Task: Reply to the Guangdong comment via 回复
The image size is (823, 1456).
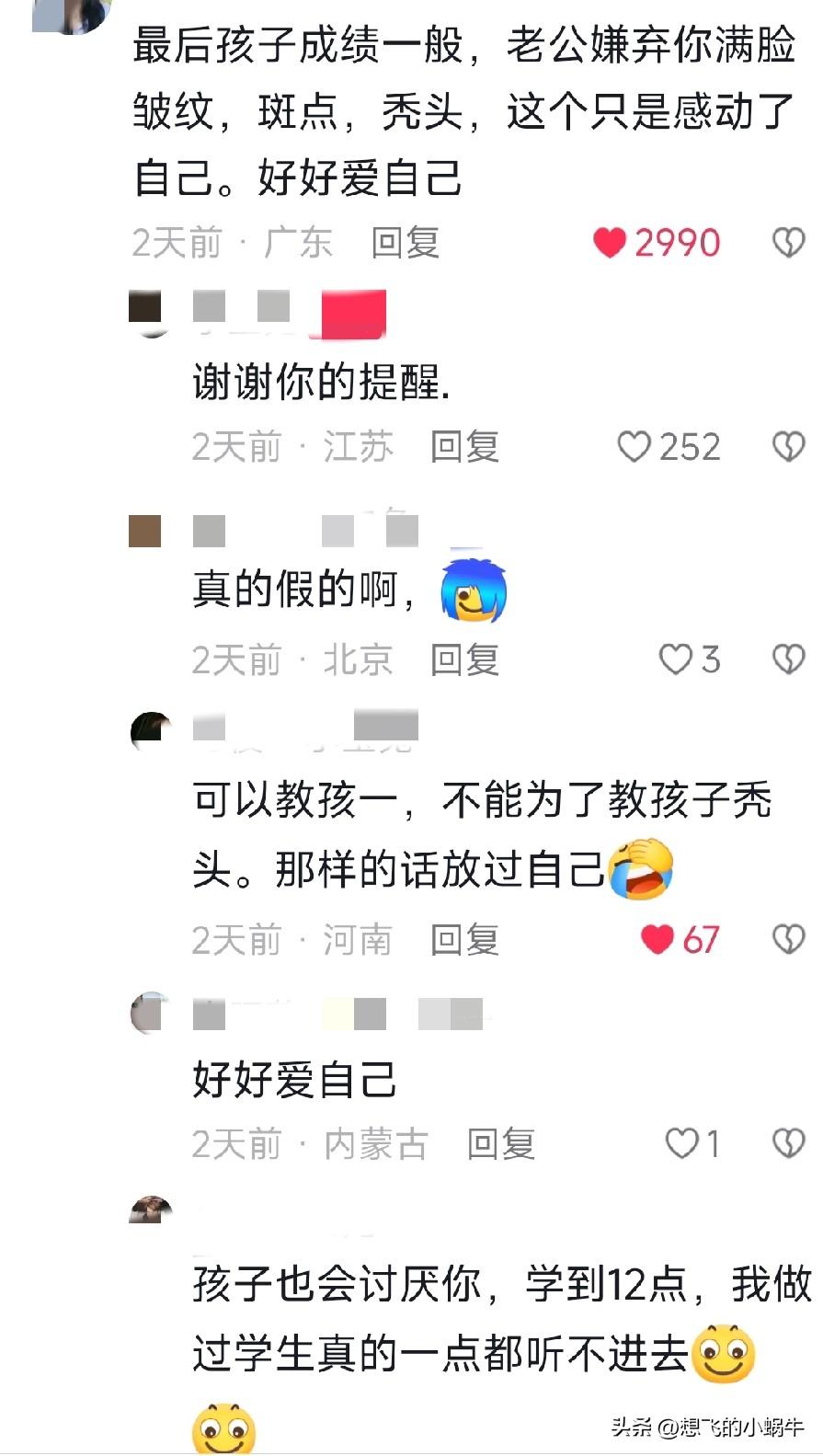Action: tap(406, 243)
